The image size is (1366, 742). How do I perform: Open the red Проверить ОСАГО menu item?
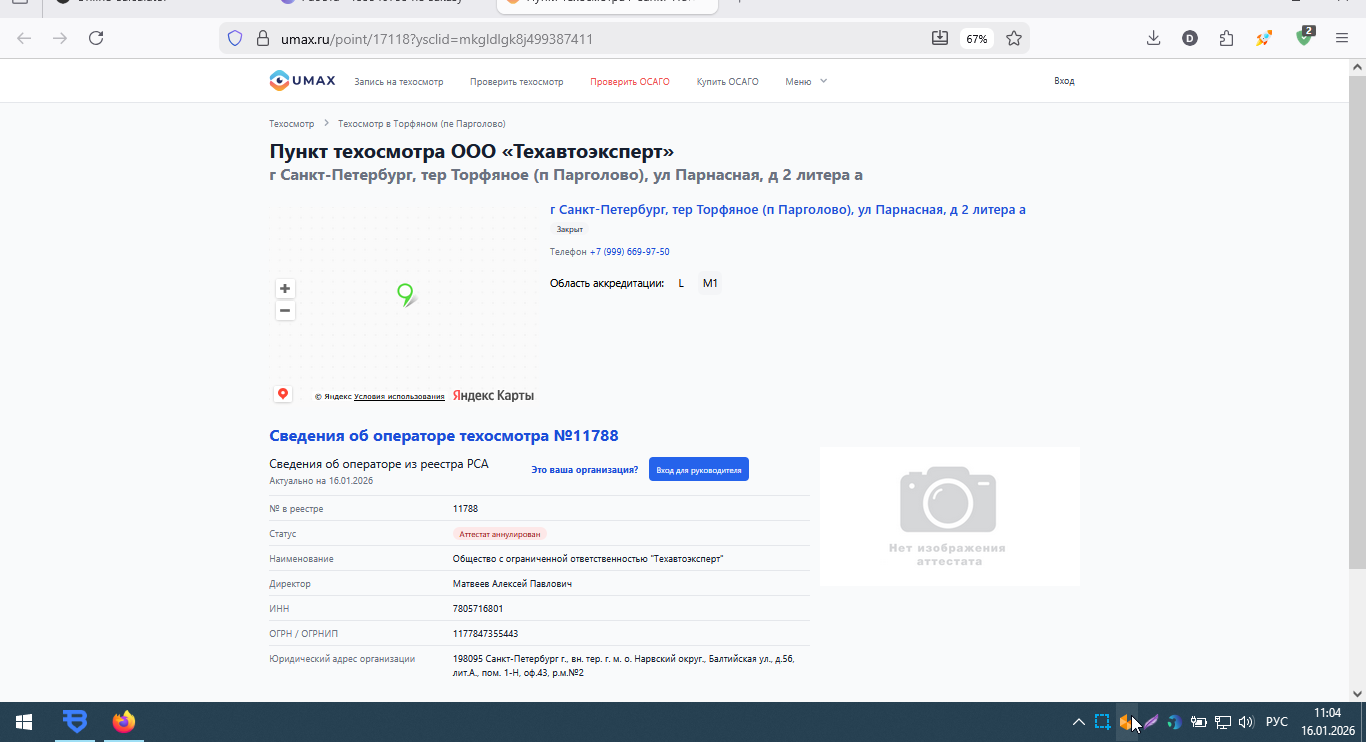[x=630, y=82]
